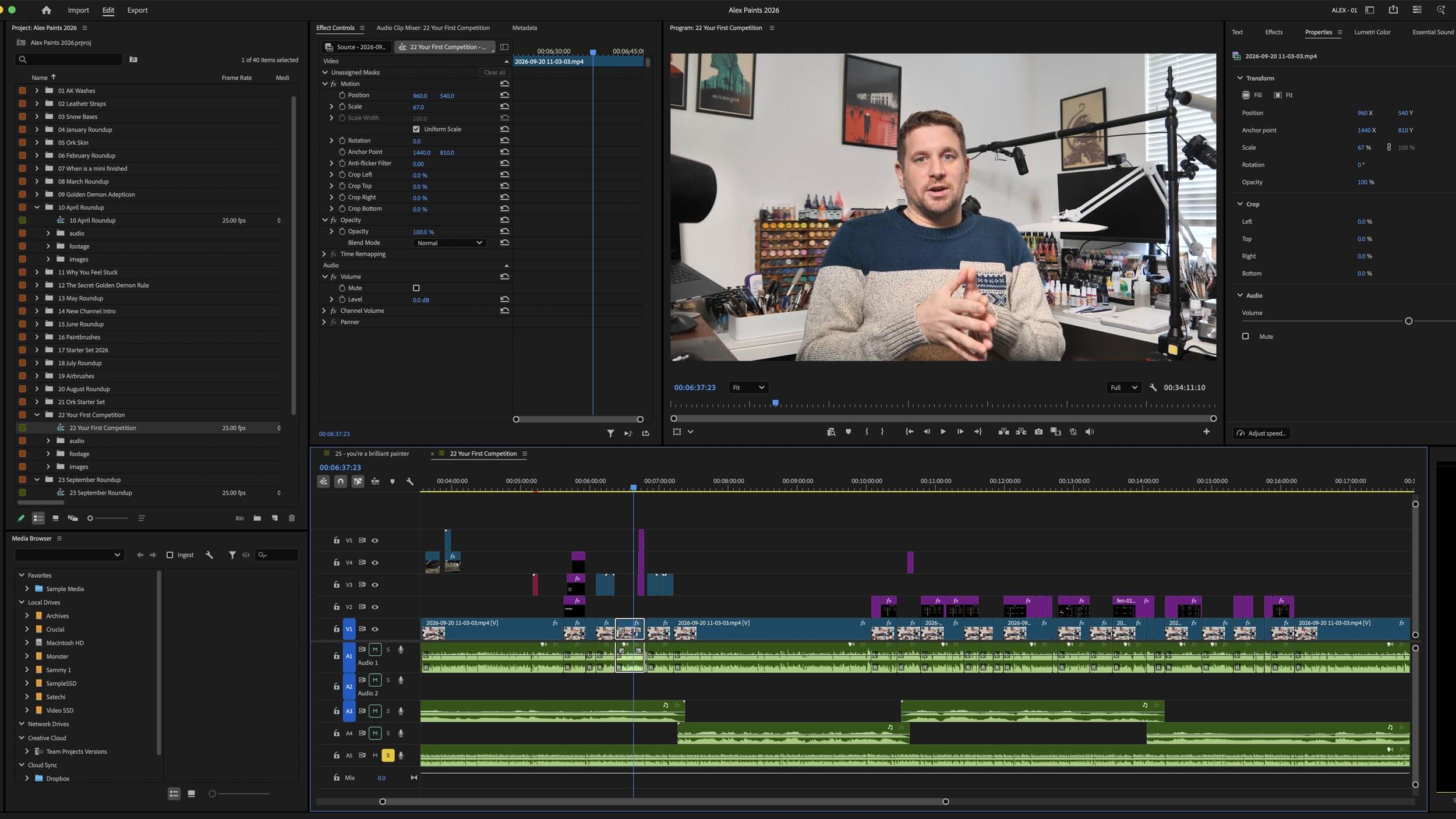
Task: Expand Time Remapping in Effect Controls
Action: tap(324, 254)
